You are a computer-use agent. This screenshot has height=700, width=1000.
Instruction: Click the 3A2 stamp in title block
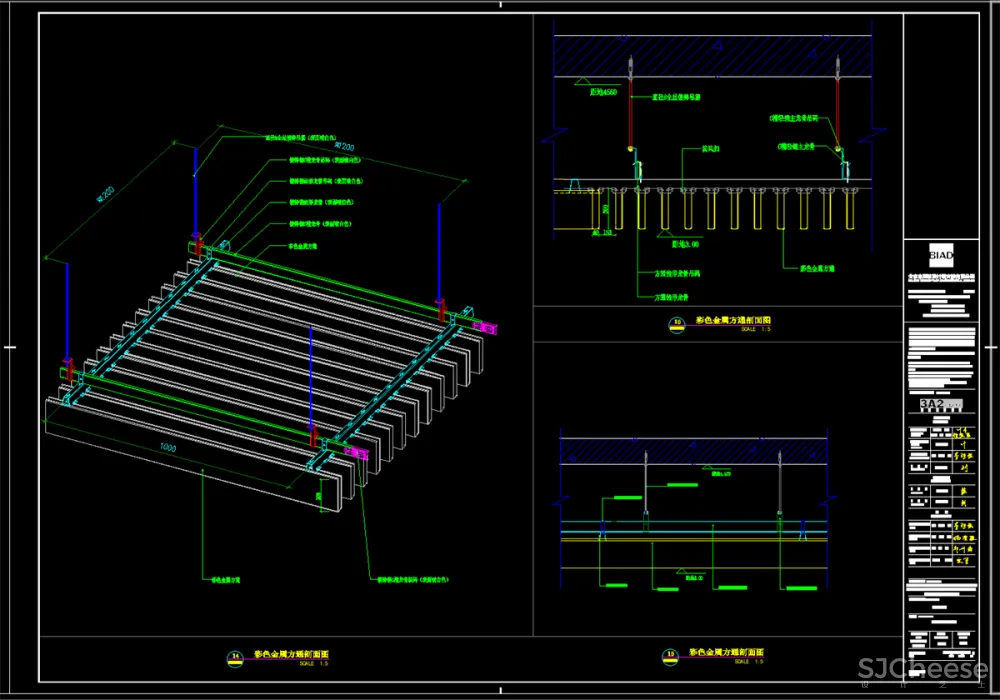tap(932, 403)
